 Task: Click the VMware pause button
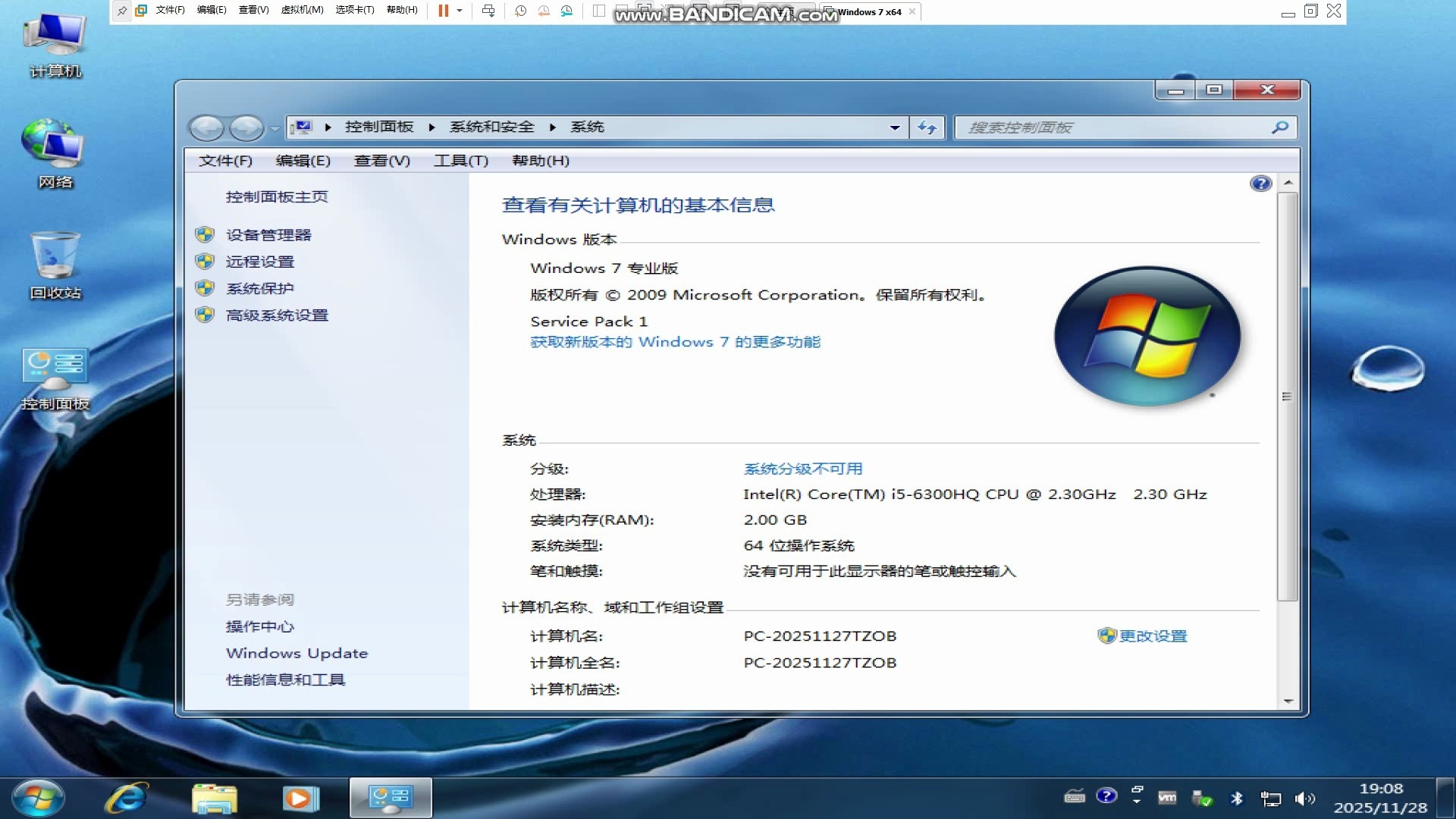[444, 11]
